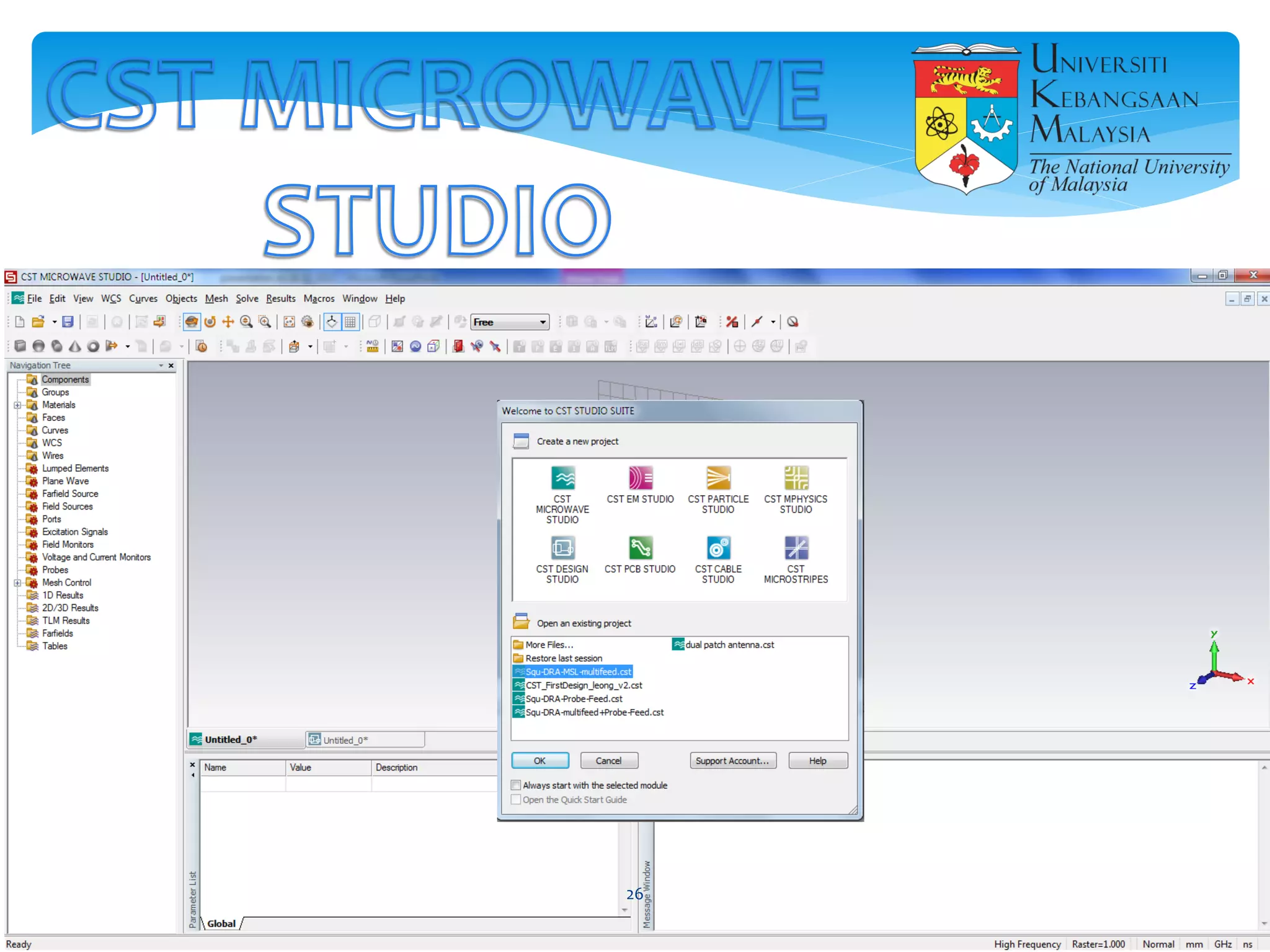Create a torus shape
The width and height of the screenshot is (1270, 952).
[93, 346]
